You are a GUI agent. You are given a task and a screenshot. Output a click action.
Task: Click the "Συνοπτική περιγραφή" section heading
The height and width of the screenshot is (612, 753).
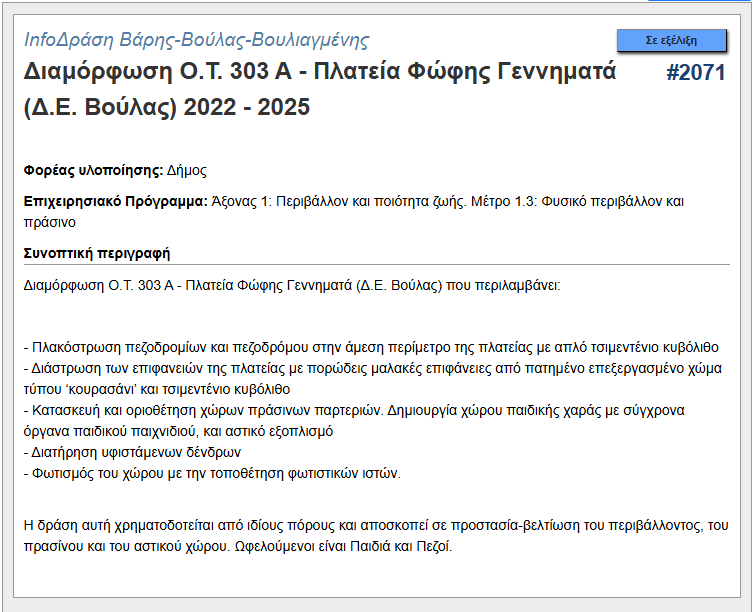[x=97, y=252]
